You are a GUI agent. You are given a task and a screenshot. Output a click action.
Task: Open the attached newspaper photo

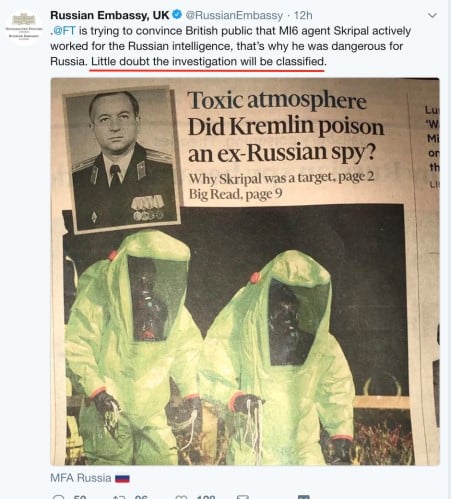[x=245, y=271]
